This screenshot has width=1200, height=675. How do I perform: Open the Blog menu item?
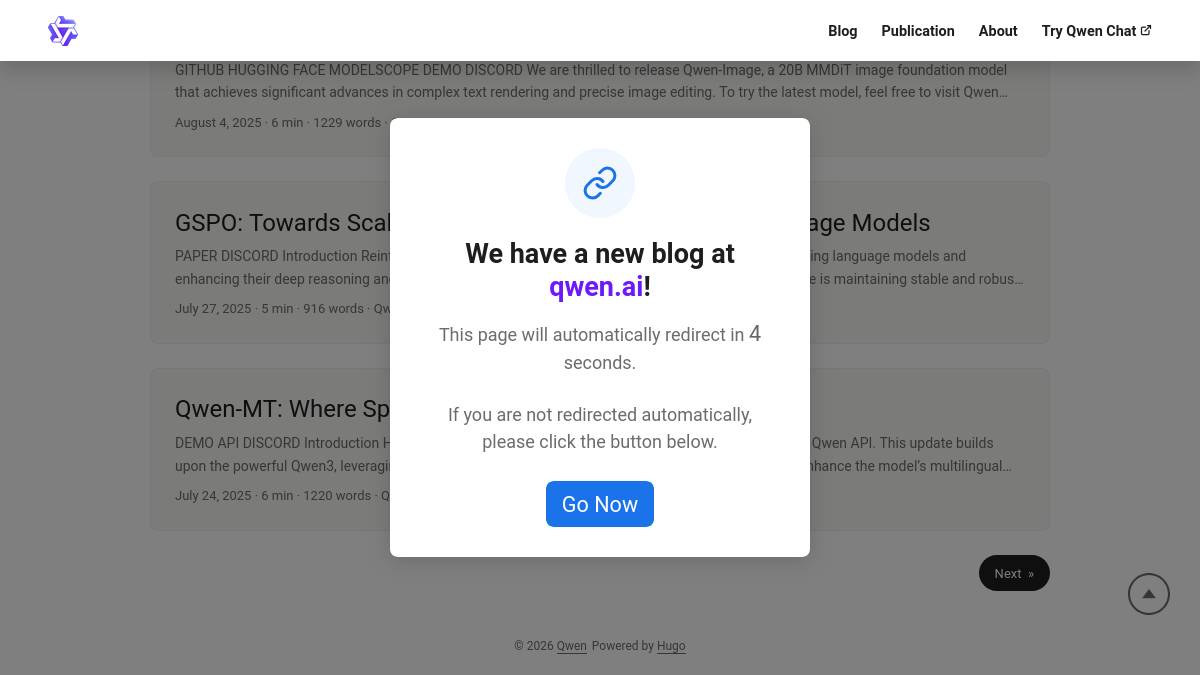(842, 31)
